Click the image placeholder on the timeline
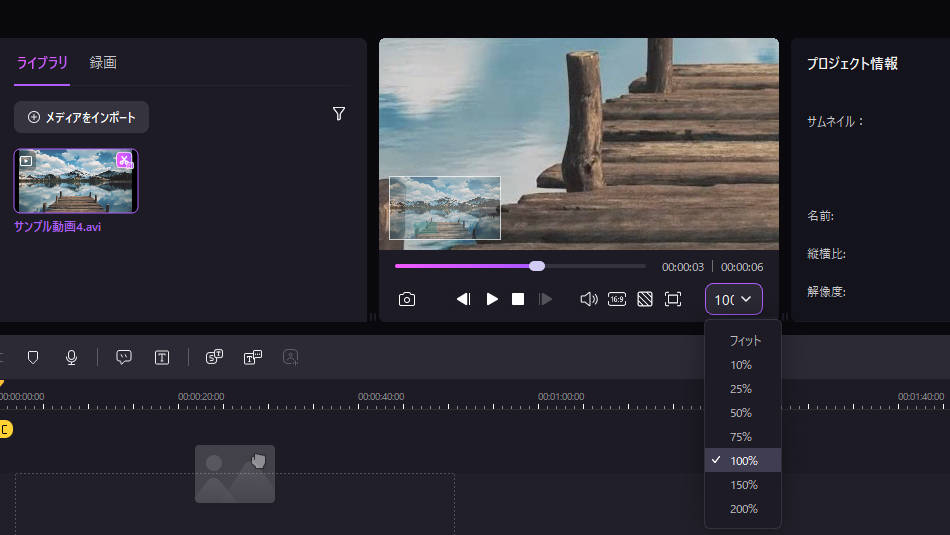Image resolution: width=950 pixels, height=535 pixels. click(235, 474)
